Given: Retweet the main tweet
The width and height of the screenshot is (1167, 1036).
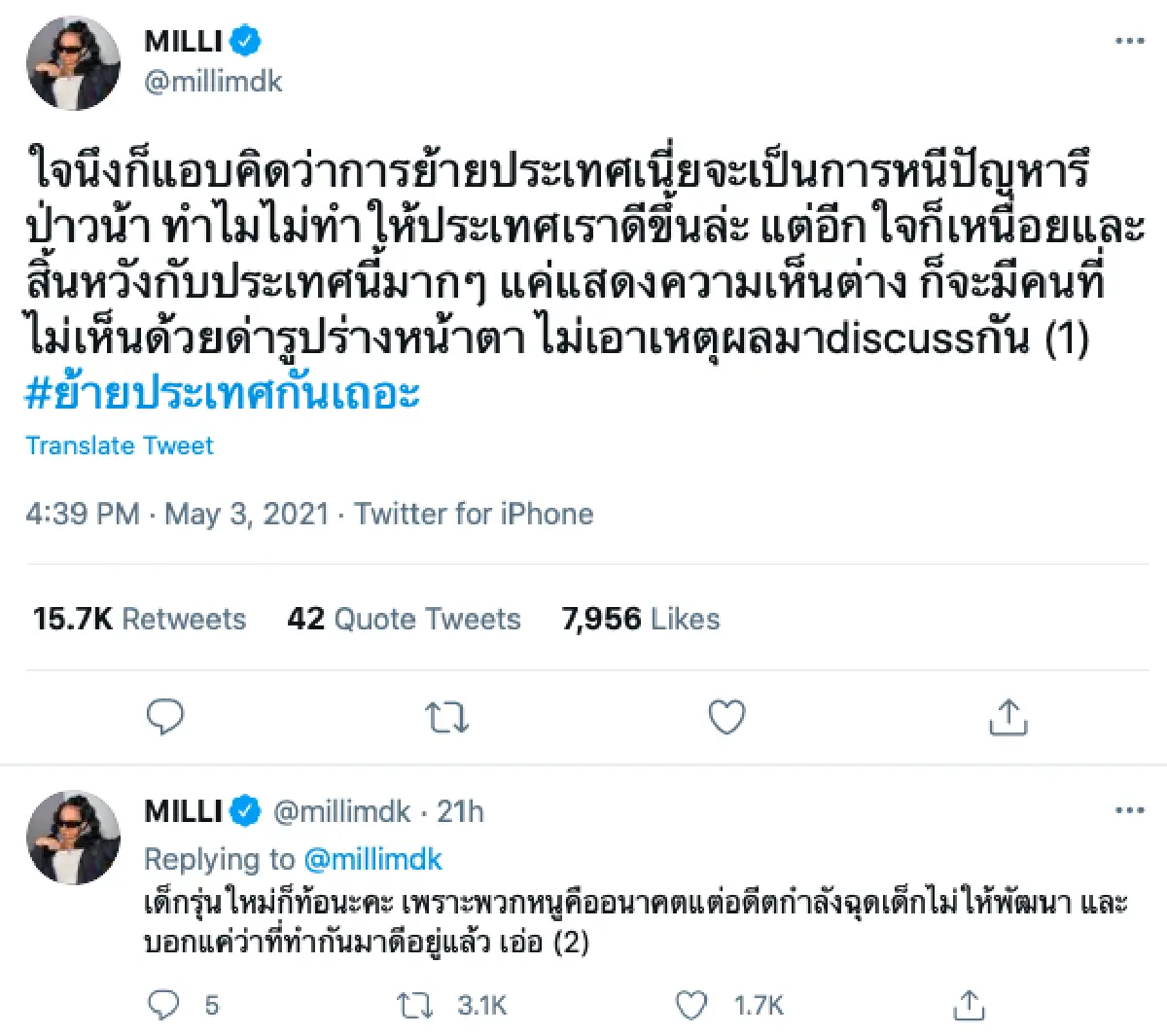Looking at the screenshot, I should [446, 717].
